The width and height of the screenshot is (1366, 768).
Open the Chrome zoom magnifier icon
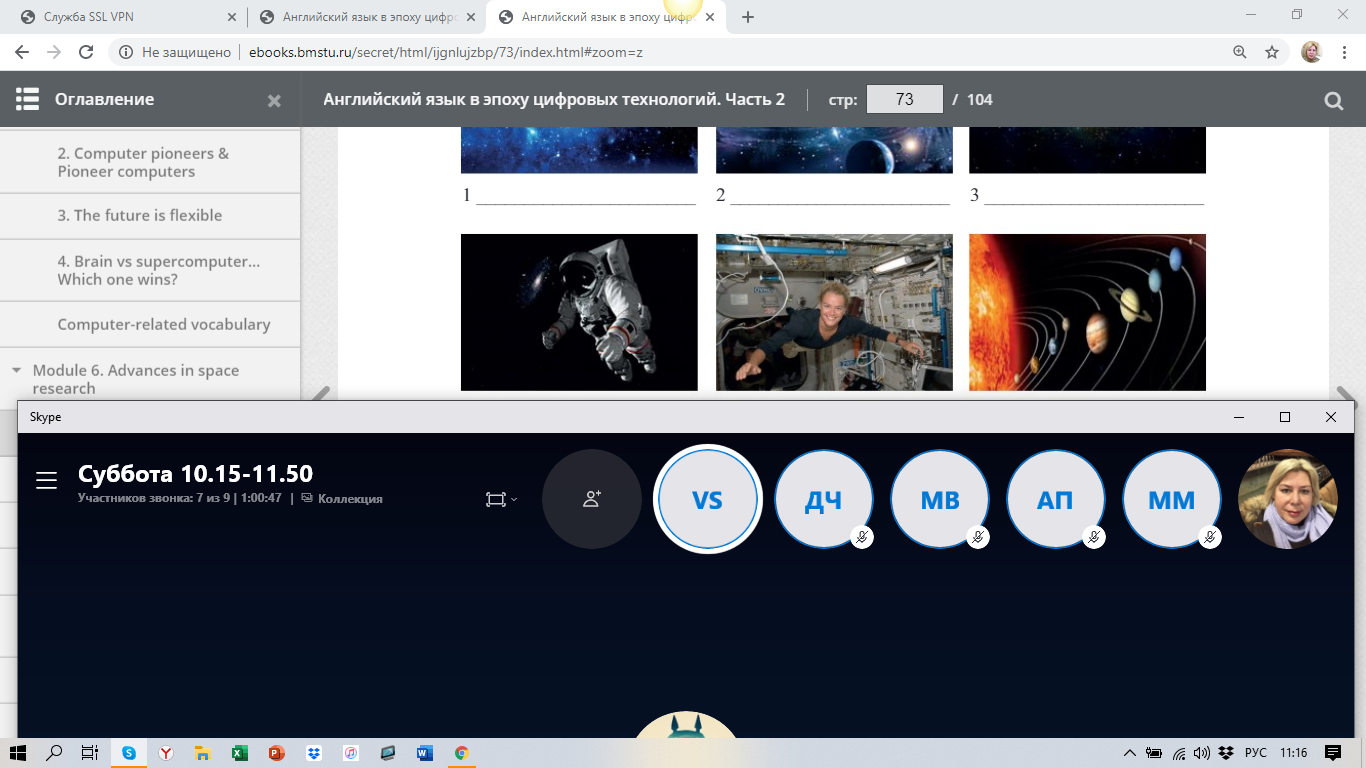pyautogui.click(x=1239, y=52)
